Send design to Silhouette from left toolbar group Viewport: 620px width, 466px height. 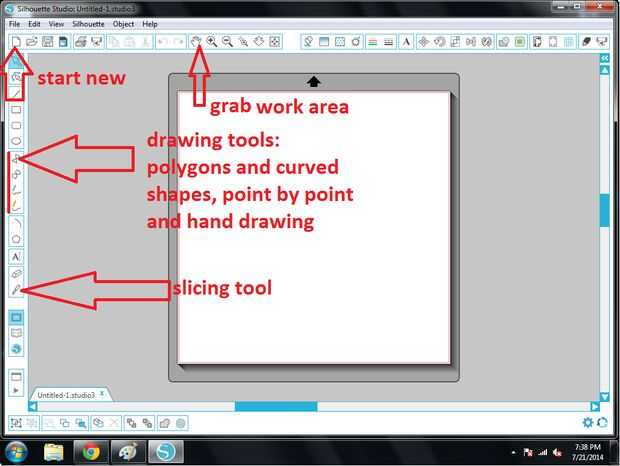pos(96,42)
